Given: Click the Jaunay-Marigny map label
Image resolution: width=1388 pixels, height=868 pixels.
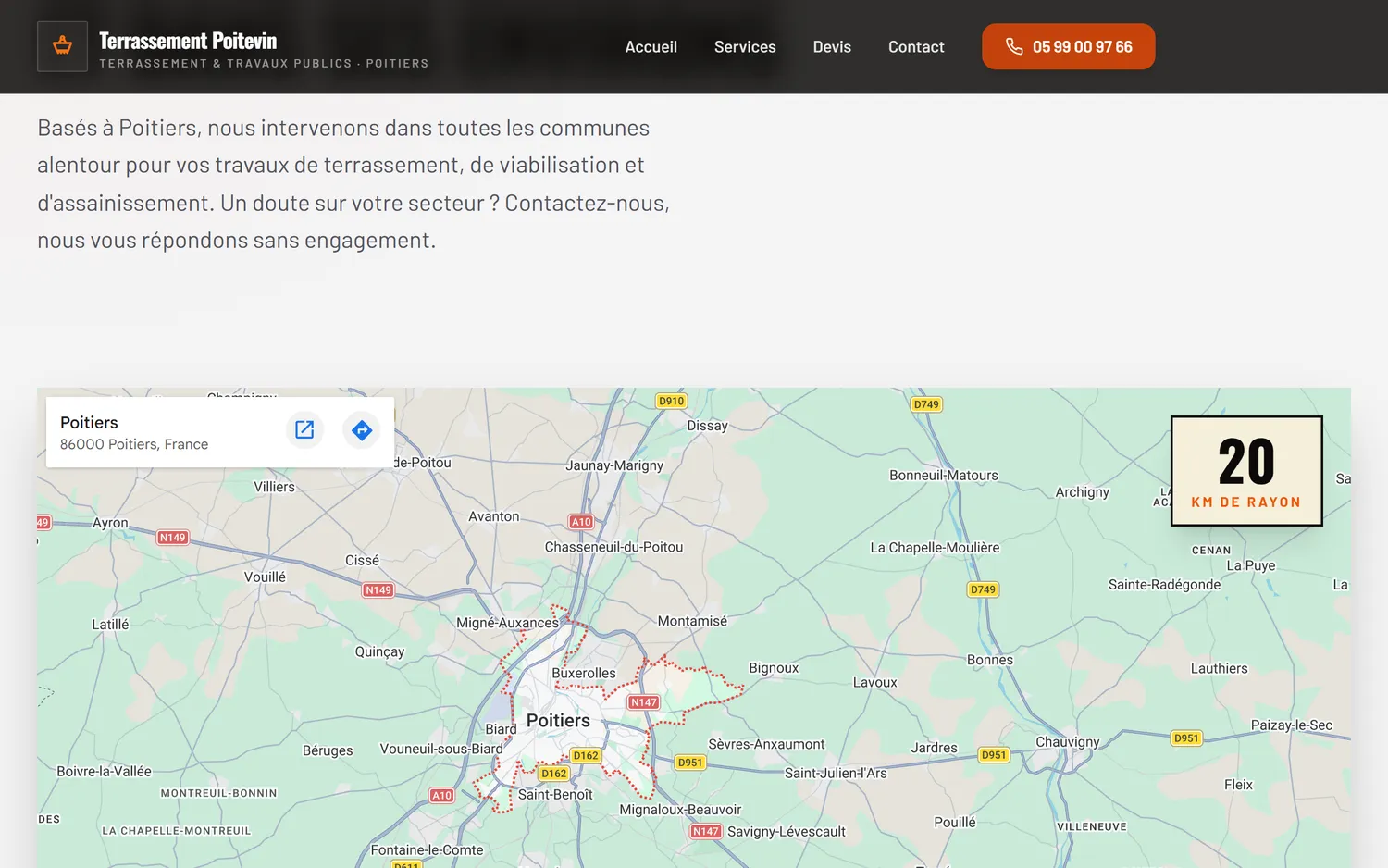Looking at the screenshot, I should (x=614, y=465).
